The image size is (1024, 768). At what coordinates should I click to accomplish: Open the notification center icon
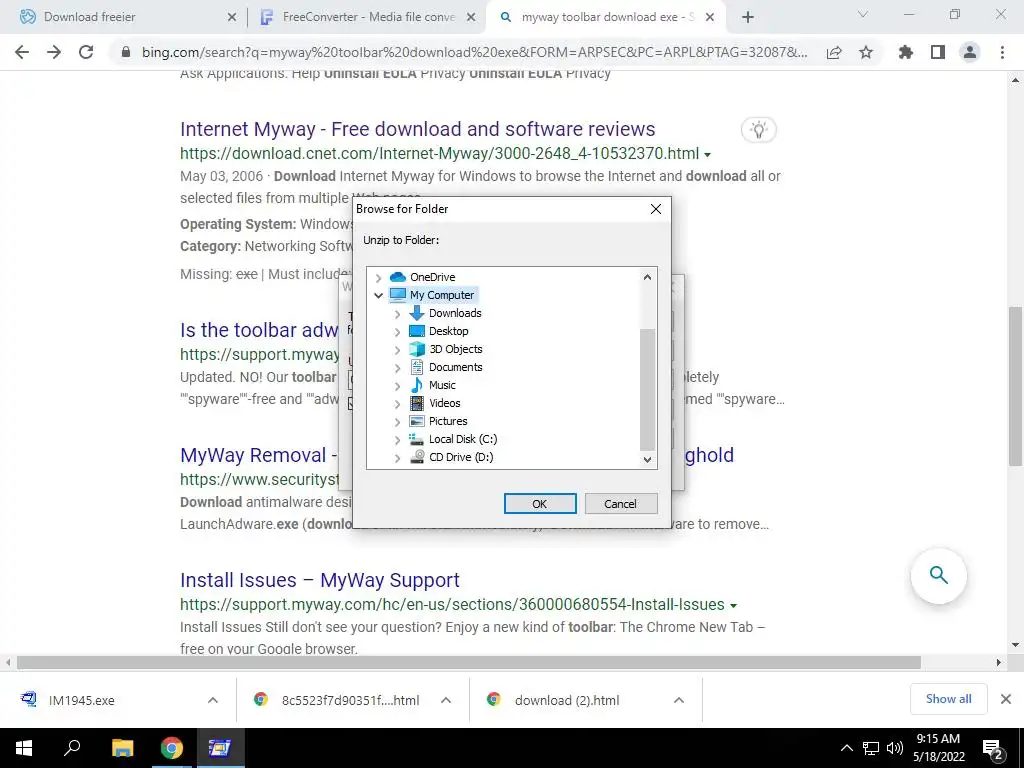click(993, 749)
